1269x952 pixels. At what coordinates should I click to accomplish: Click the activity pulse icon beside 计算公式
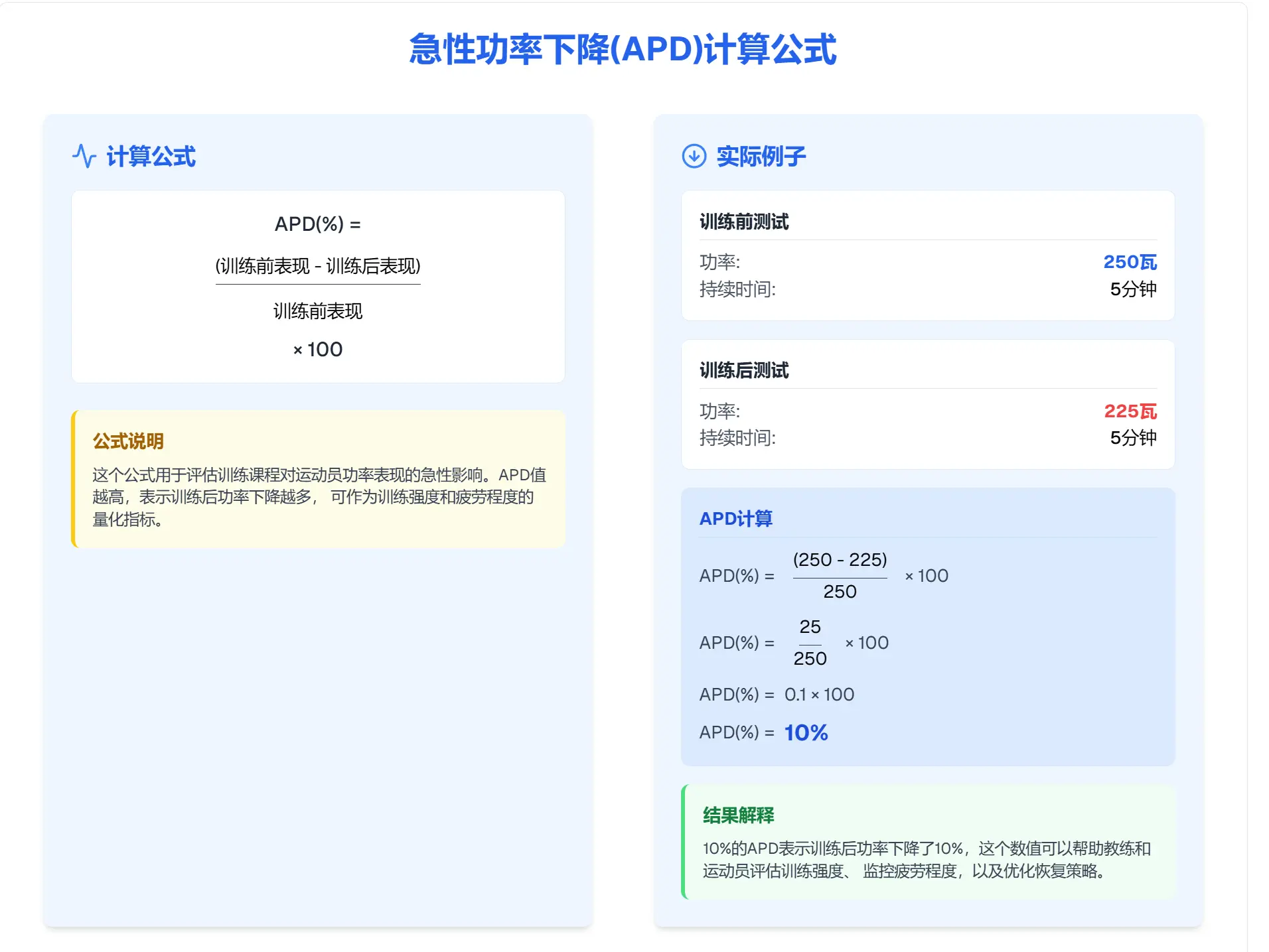(84, 157)
